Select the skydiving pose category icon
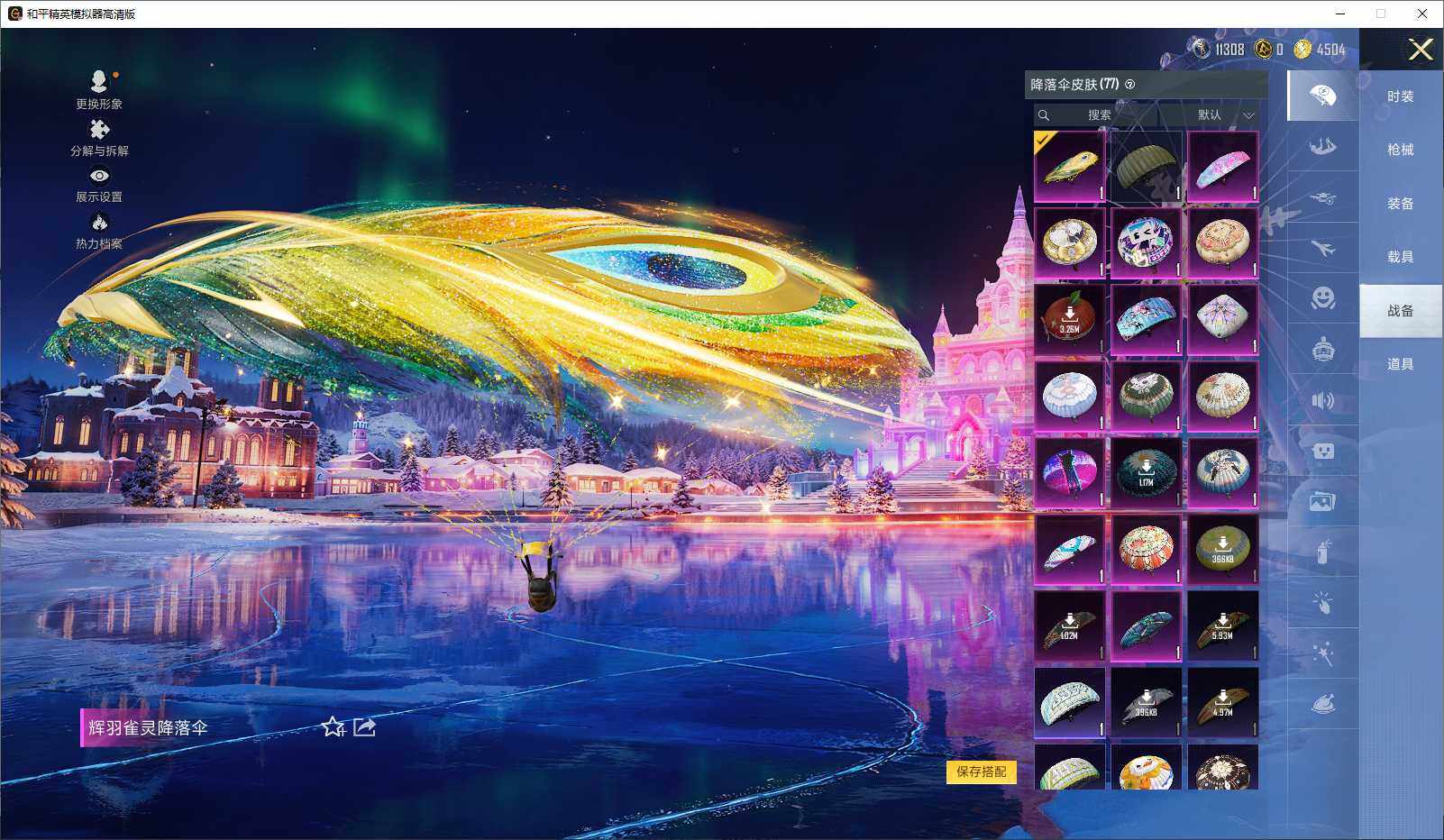Viewport: 1444px width, 840px height. pyautogui.click(x=1322, y=147)
